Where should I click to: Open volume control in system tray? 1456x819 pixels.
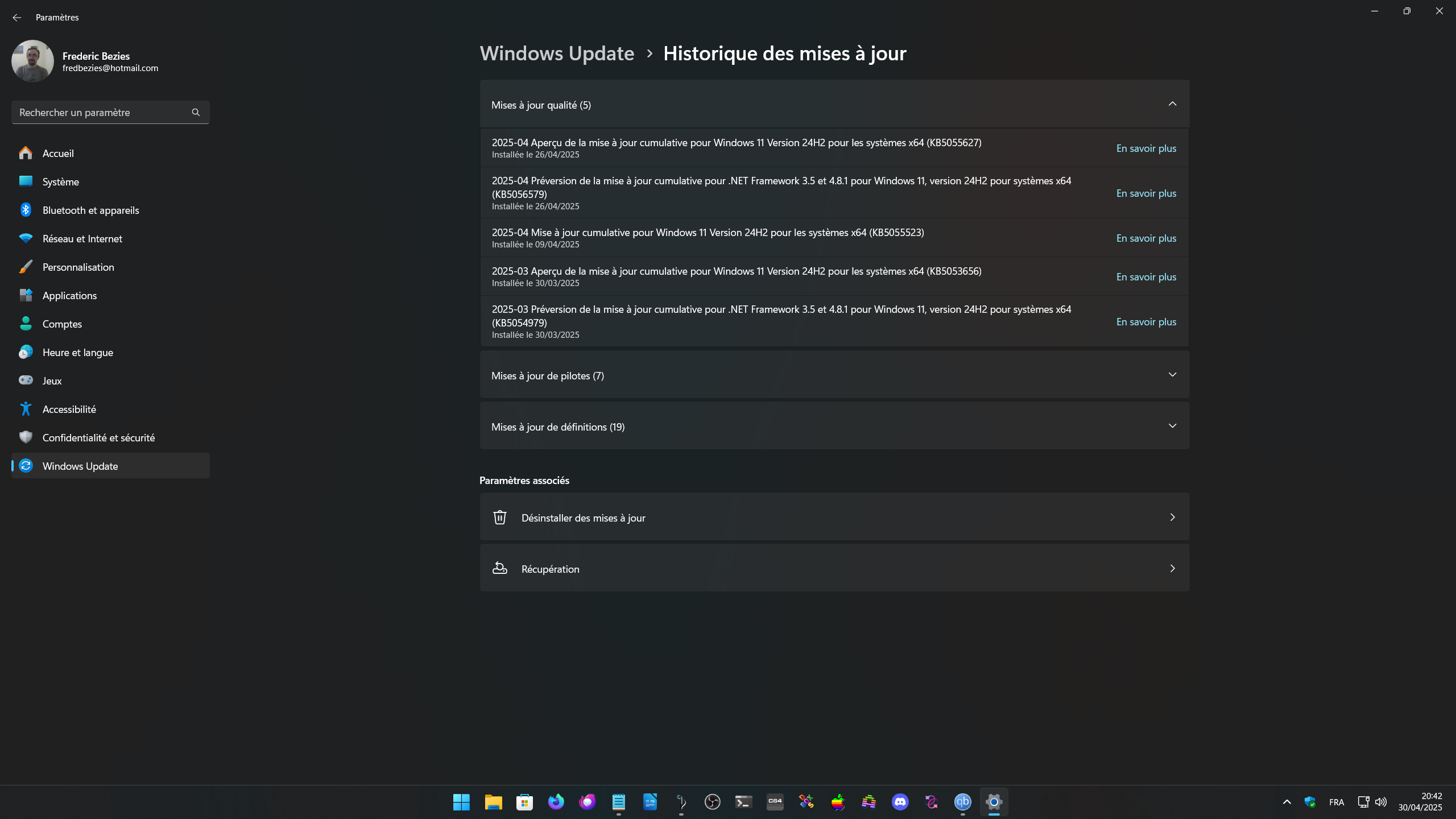[x=1381, y=802]
